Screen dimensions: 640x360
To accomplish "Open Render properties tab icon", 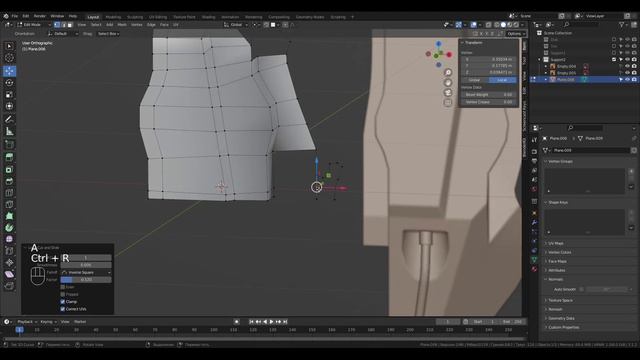I will [534, 151].
